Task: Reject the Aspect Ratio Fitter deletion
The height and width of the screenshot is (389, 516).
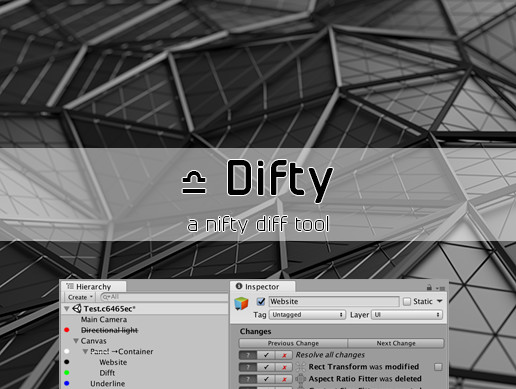Action: (x=284, y=379)
